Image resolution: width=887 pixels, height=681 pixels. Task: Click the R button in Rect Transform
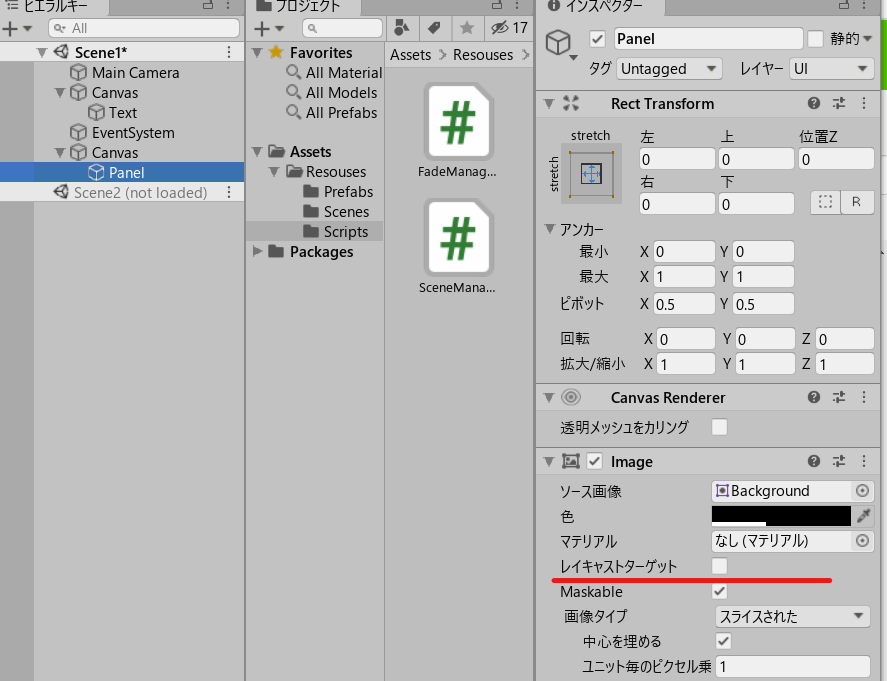click(x=855, y=203)
